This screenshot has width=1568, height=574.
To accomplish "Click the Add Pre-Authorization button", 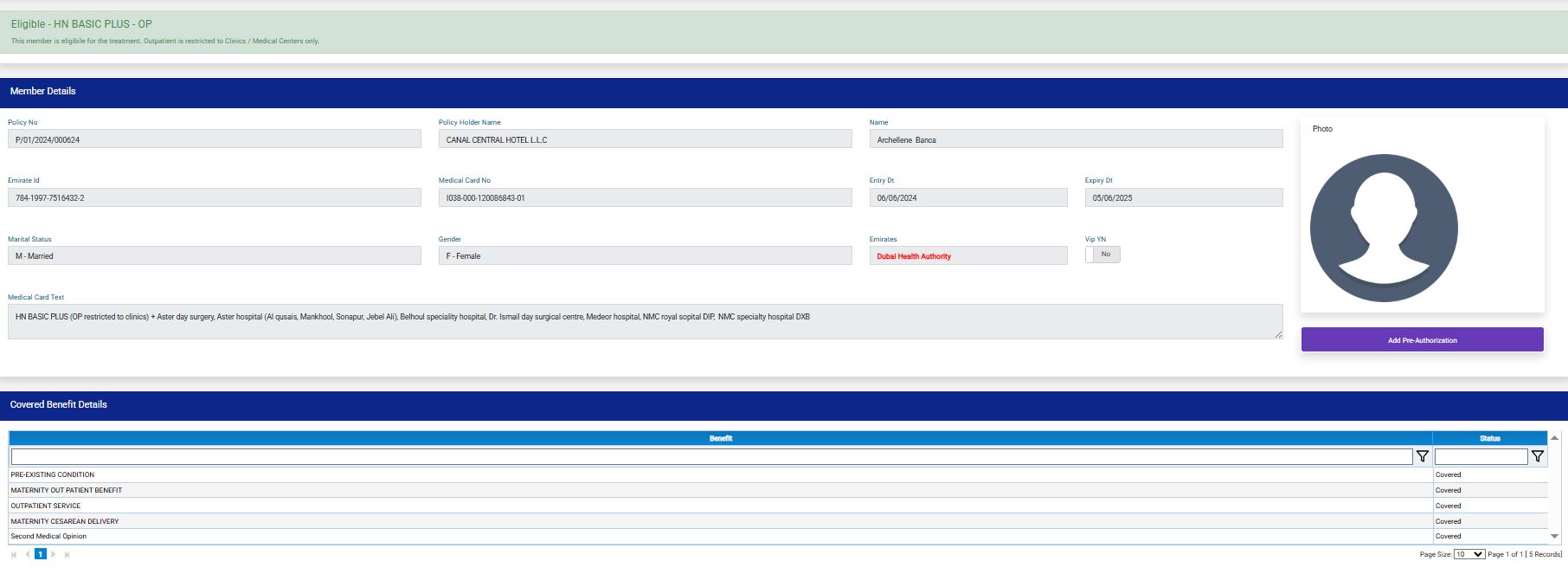I will tap(1422, 339).
